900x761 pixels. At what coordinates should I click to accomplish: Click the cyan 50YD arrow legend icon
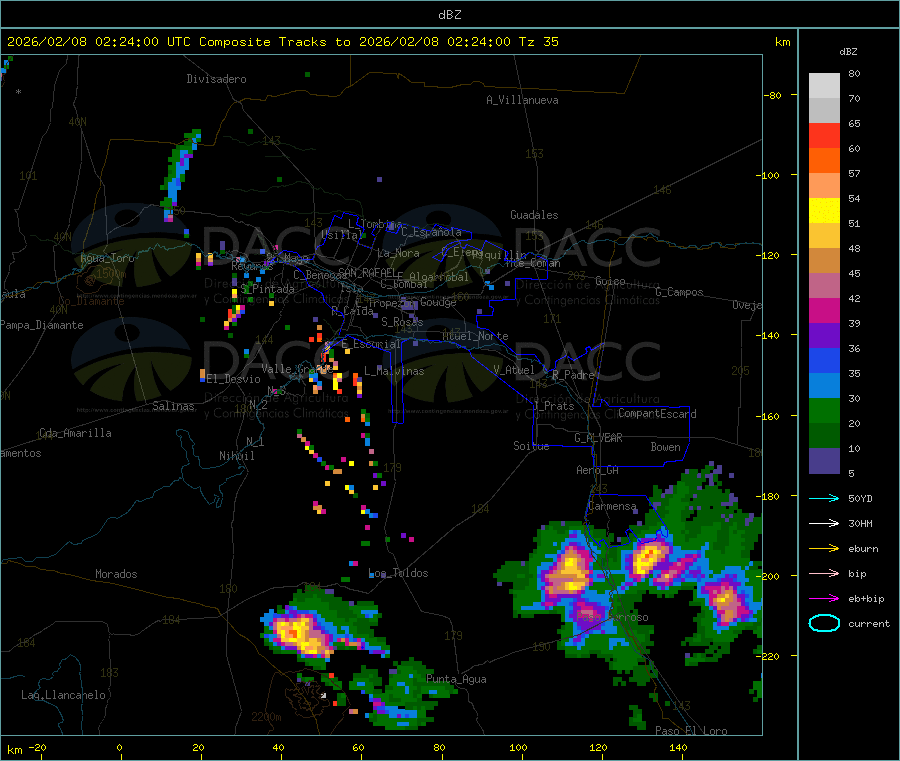tap(824, 498)
